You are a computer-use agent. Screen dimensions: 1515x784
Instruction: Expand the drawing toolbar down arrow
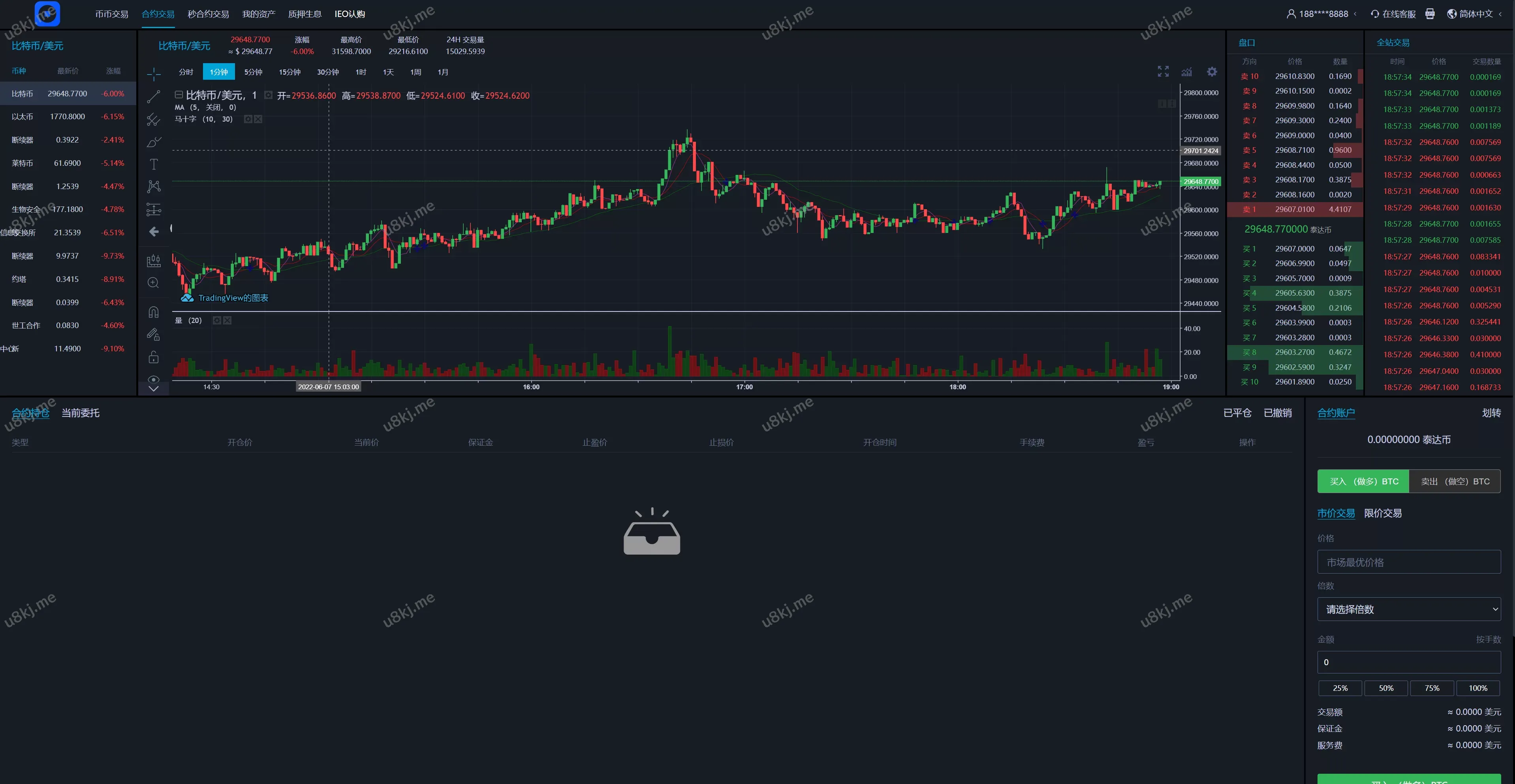tap(154, 388)
